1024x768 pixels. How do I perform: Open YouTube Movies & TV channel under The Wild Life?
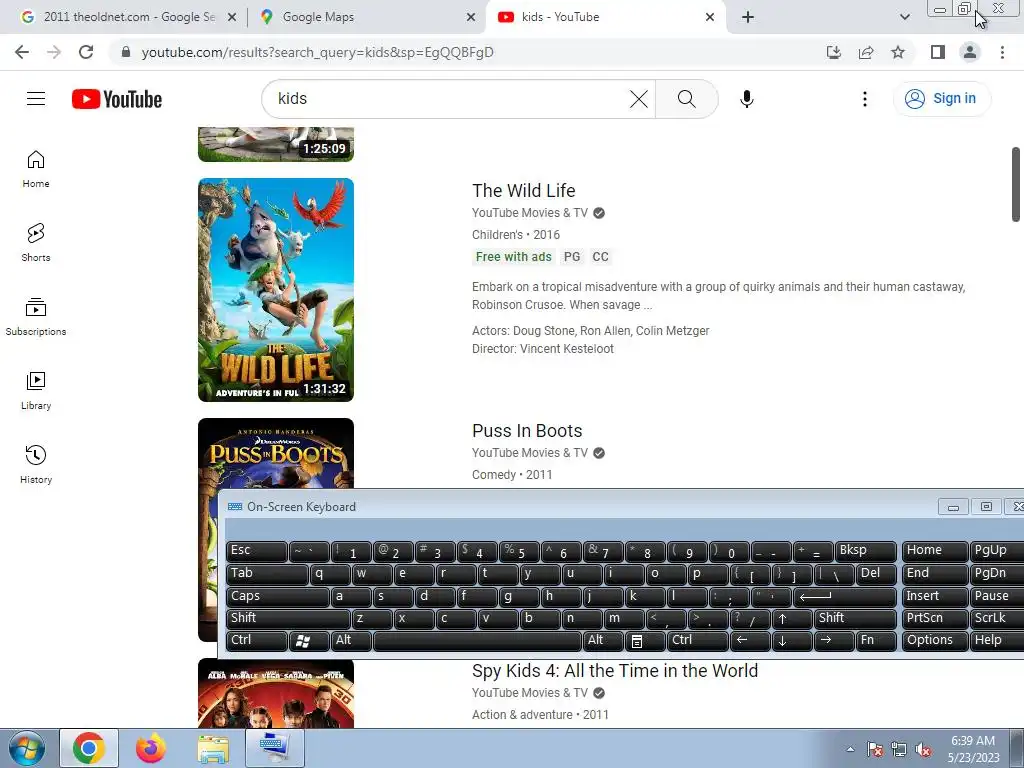click(530, 213)
